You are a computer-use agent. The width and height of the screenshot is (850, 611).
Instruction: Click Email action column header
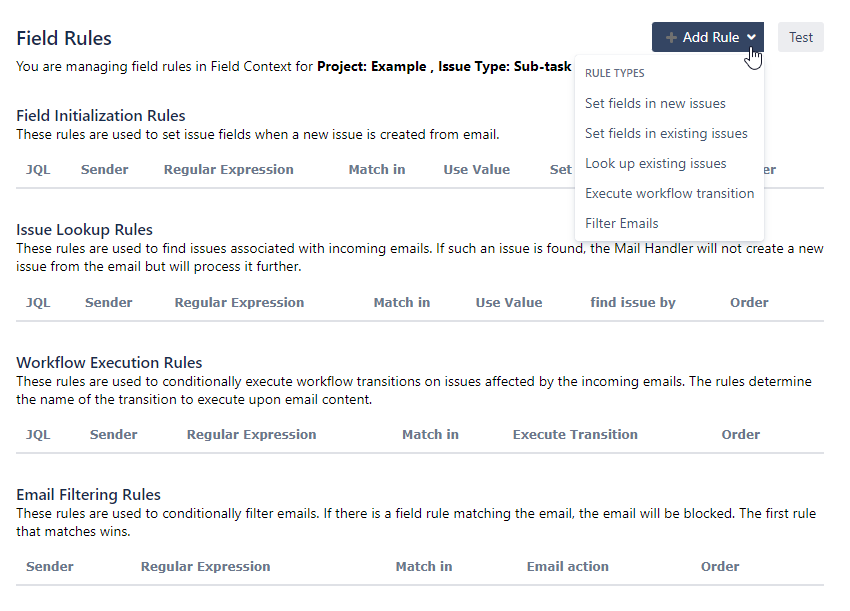click(568, 567)
